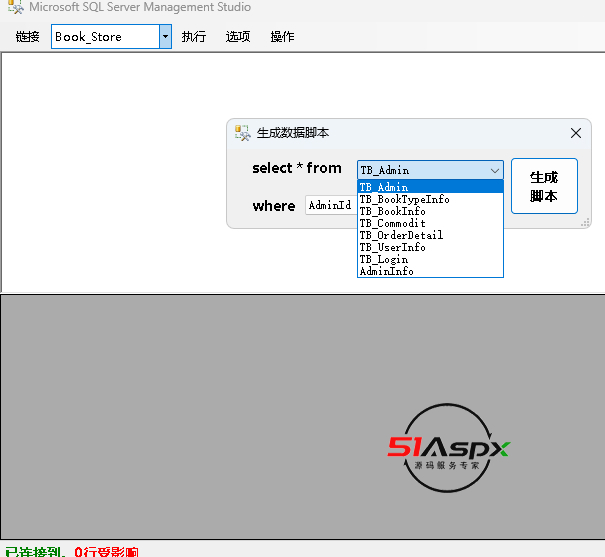Select TB_OrderDetail in the table list
Viewport: 605px width, 557px height.
[x=430, y=235]
